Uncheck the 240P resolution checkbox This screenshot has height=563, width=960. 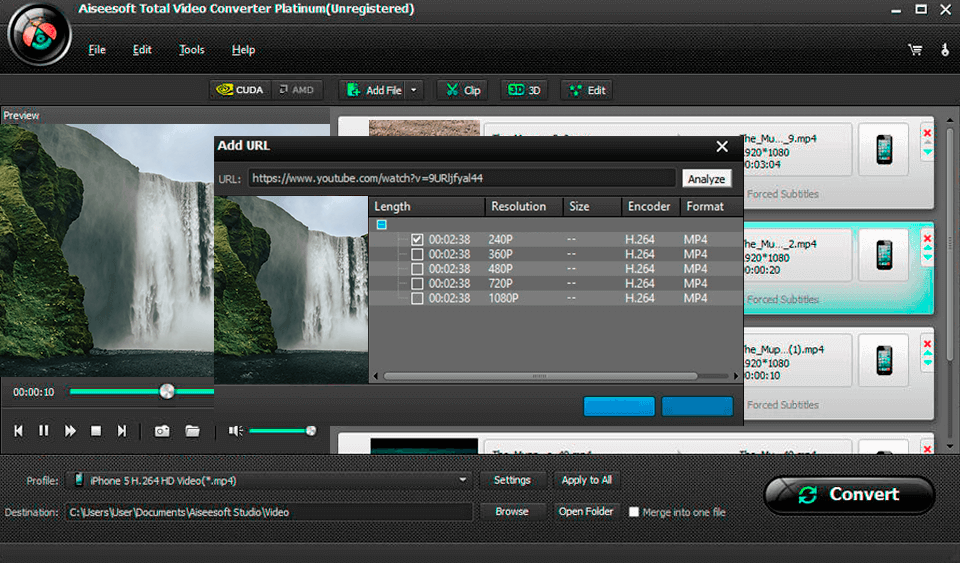coord(417,239)
